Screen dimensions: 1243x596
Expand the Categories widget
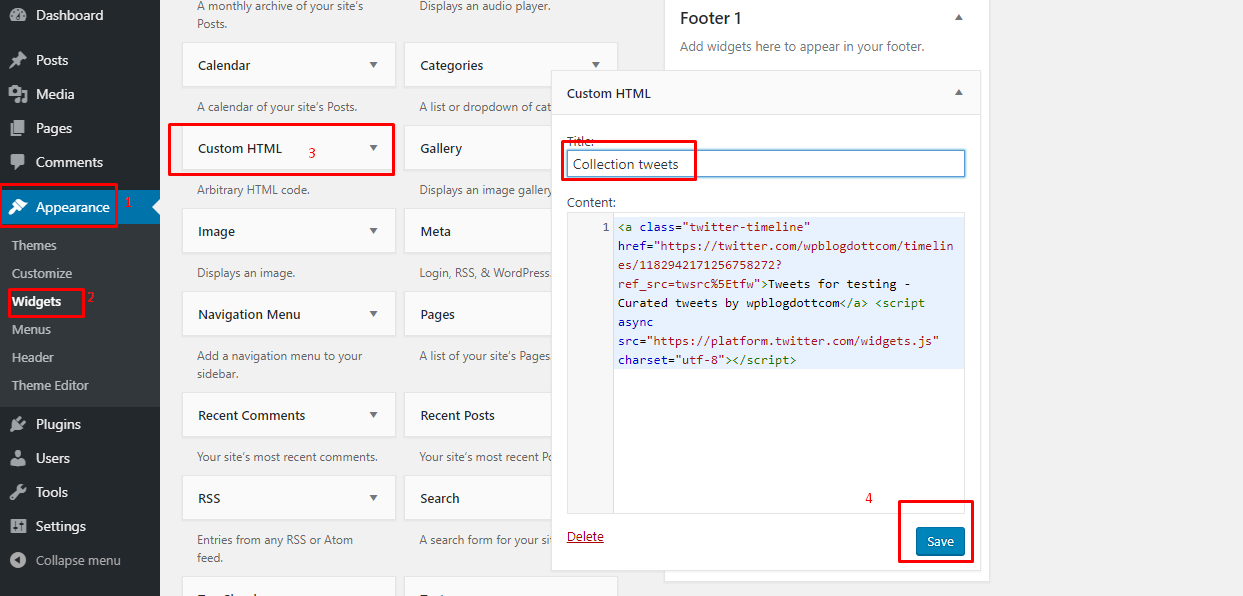tap(596, 65)
